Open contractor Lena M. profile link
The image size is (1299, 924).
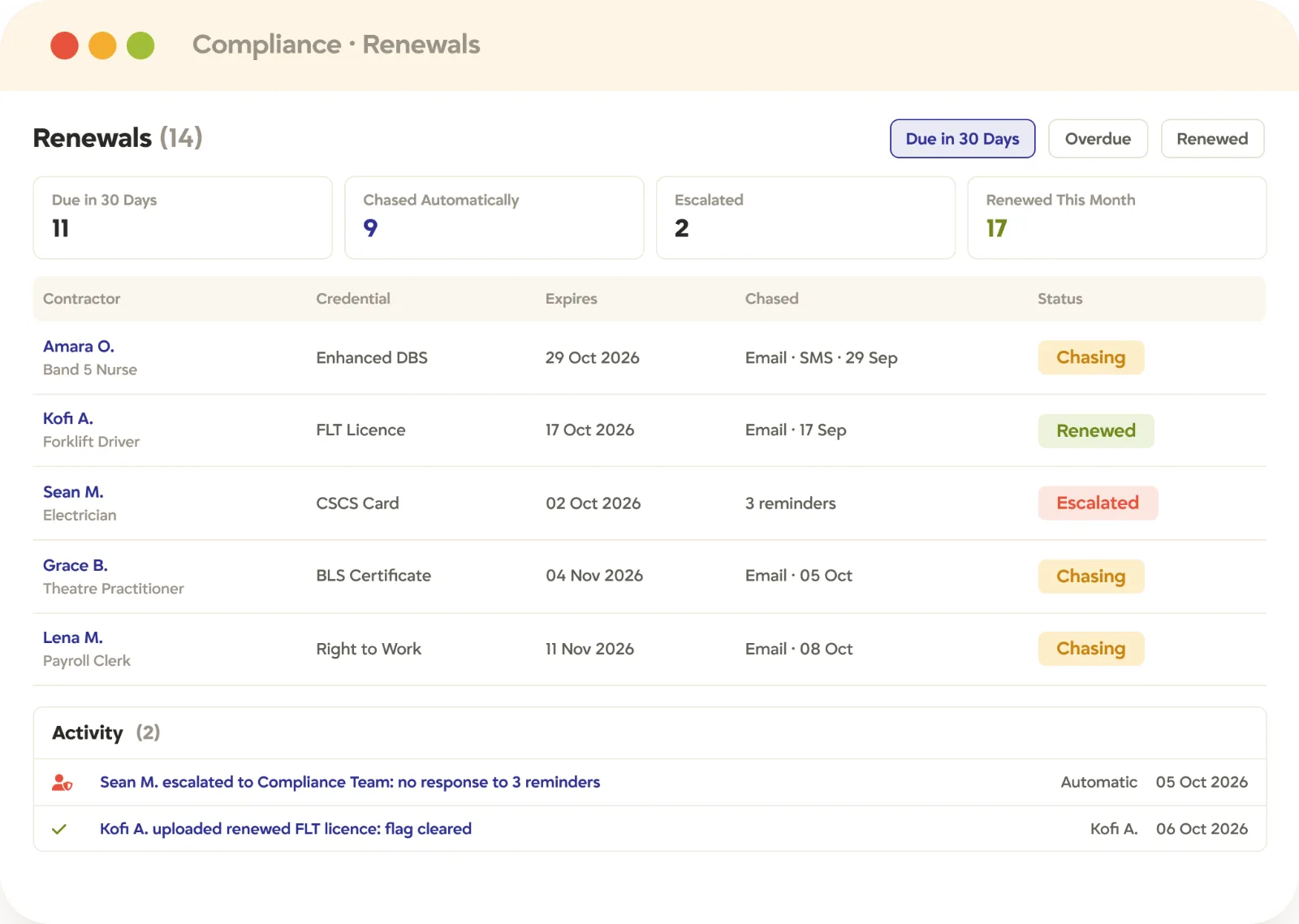coord(73,638)
